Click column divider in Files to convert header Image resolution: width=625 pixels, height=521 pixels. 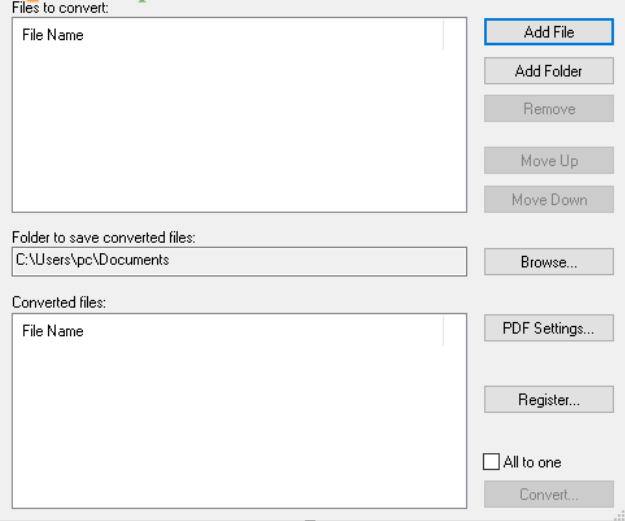[x=443, y=35]
